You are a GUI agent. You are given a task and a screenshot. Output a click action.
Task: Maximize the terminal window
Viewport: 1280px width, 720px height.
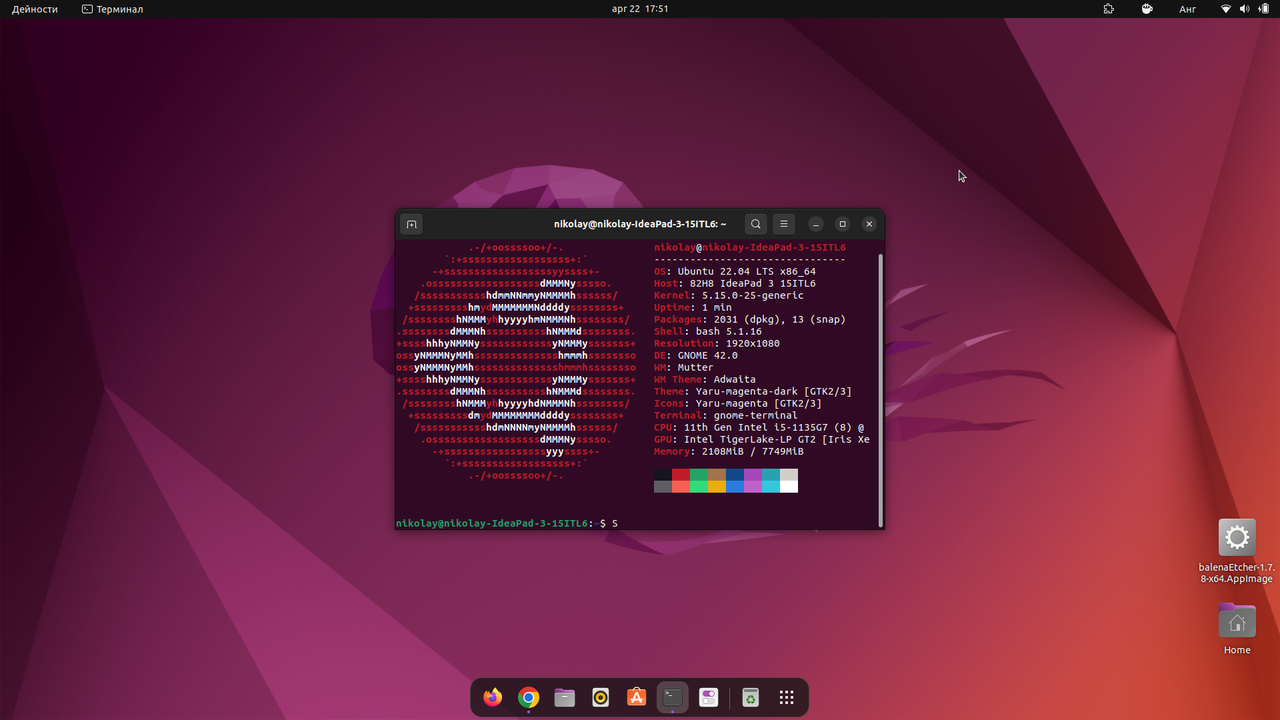pos(843,224)
